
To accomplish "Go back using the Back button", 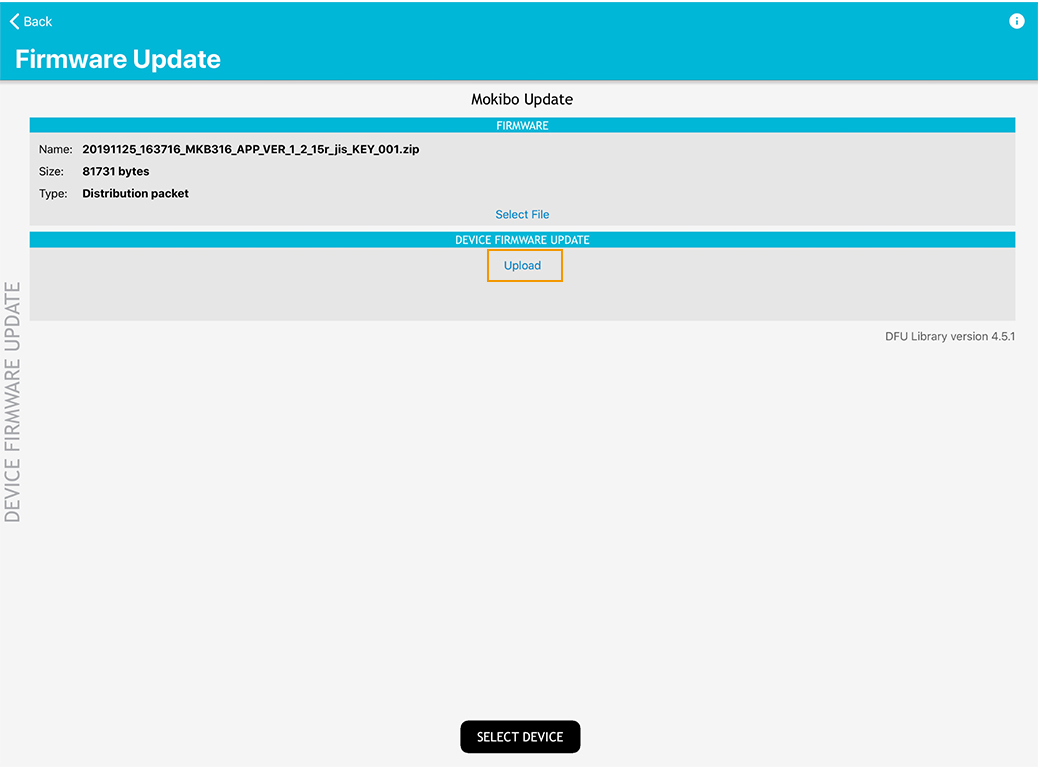I will 30,21.
